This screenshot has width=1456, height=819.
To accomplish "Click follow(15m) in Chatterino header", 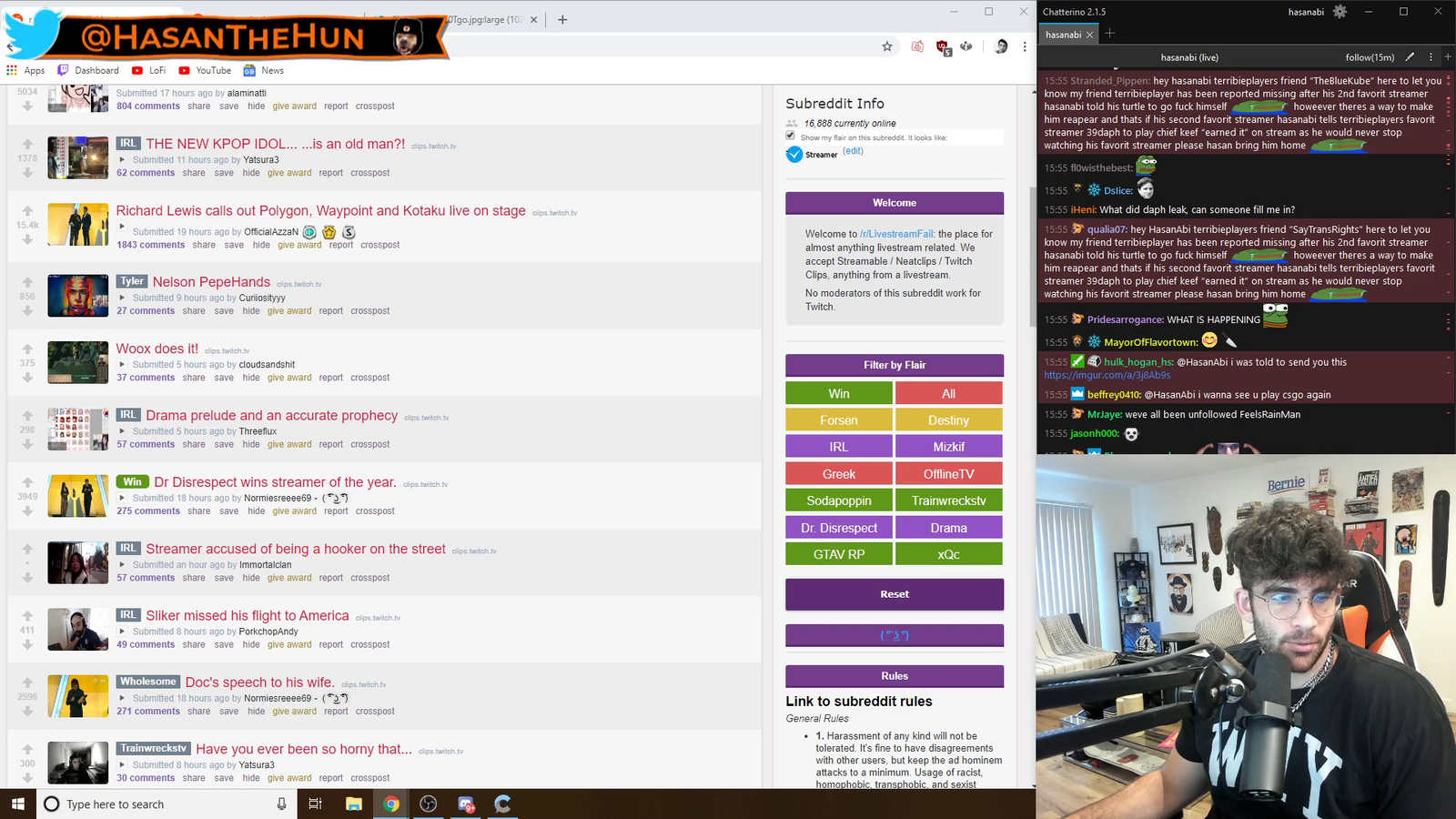I will click(x=1370, y=57).
